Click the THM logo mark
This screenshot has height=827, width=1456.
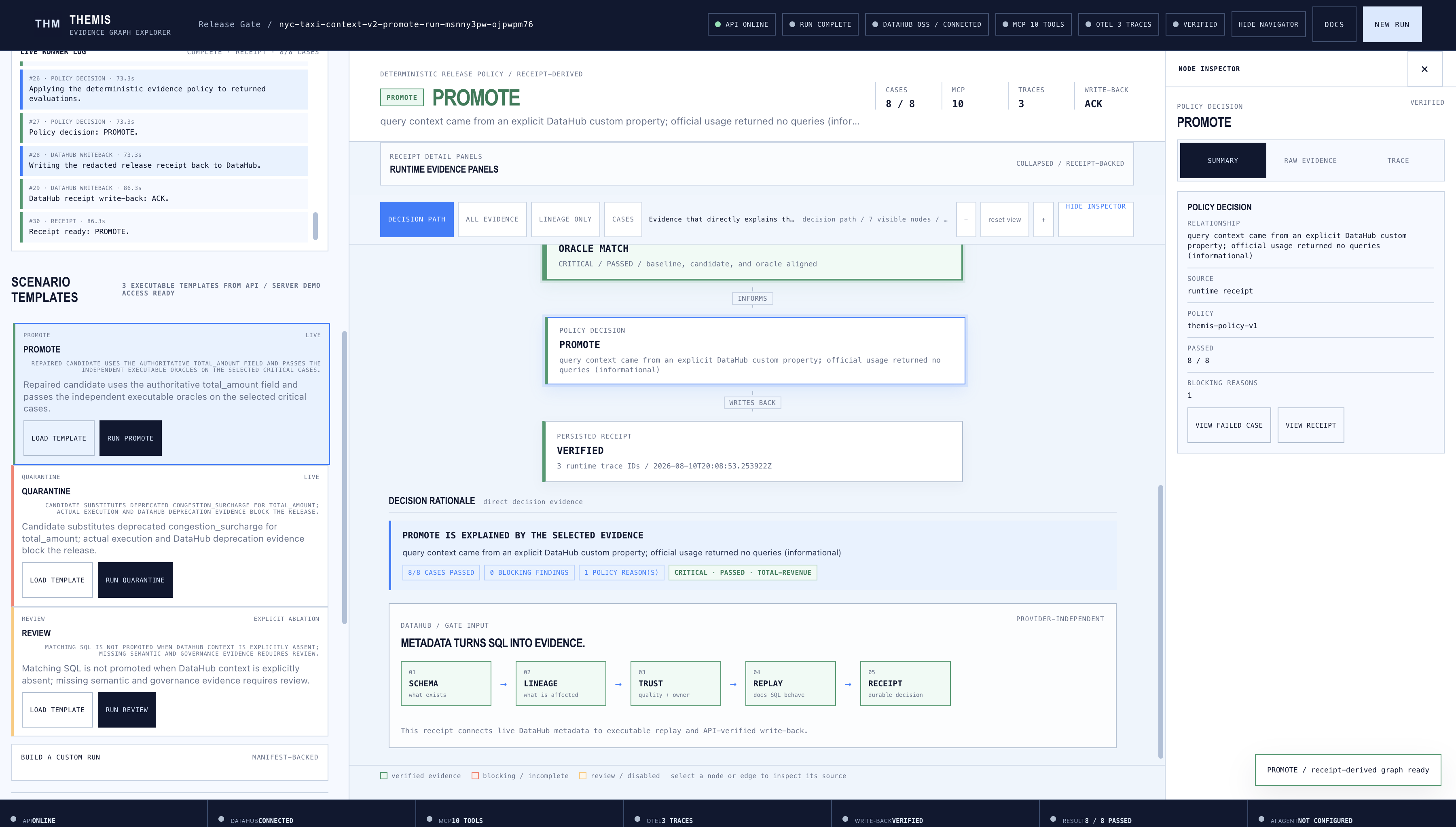[47, 24]
